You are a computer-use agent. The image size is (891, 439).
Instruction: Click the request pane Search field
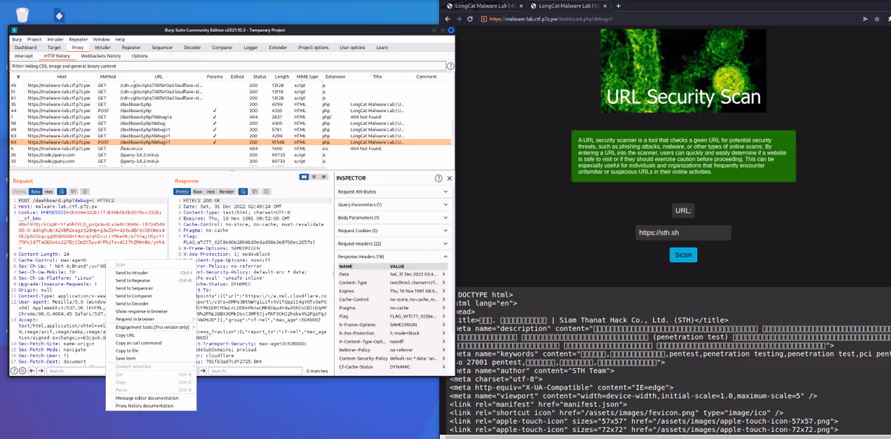(76, 371)
